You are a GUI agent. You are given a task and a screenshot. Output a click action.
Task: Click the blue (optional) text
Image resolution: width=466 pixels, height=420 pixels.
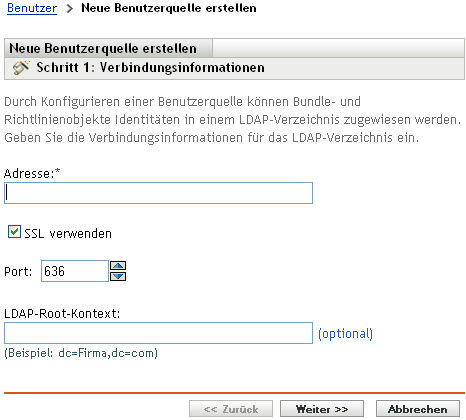click(x=345, y=334)
